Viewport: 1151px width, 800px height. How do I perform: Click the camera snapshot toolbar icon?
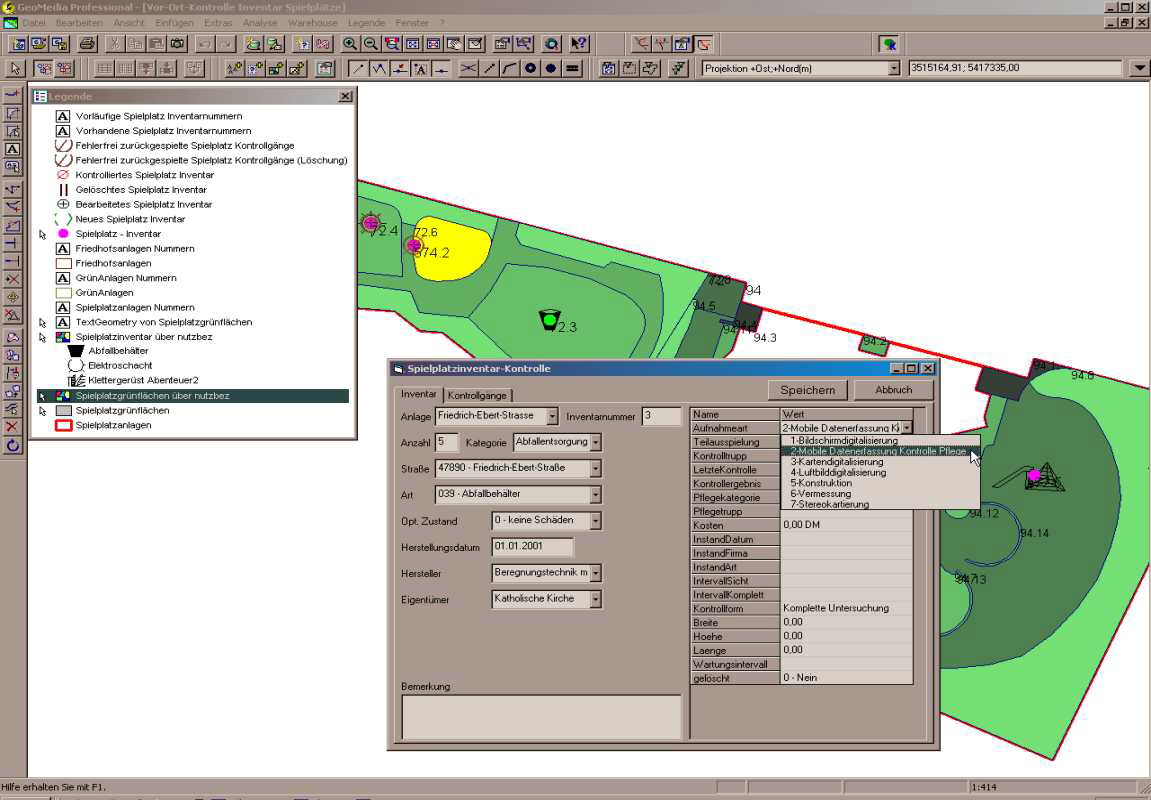(x=177, y=44)
